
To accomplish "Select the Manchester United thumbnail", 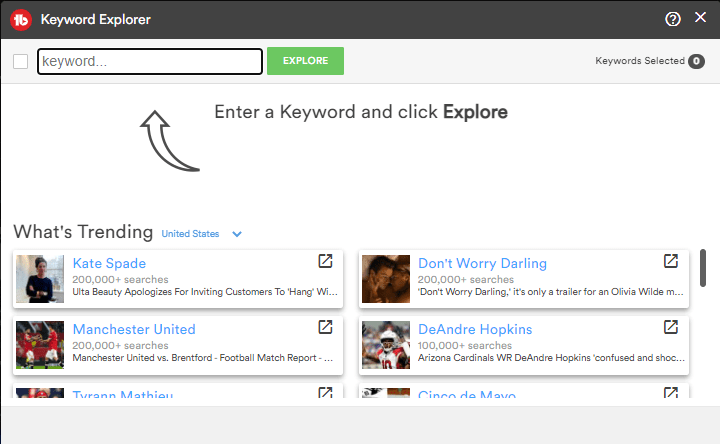I will point(40,345).
